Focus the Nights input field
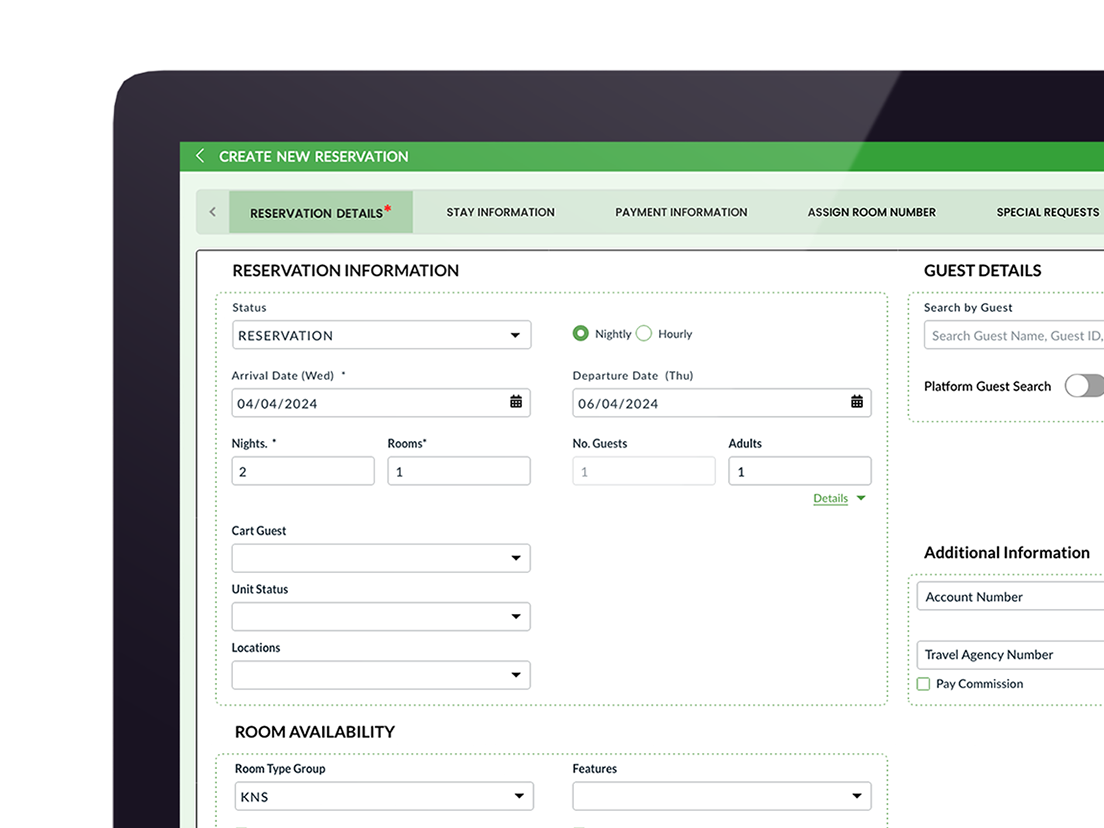 [303, 471]
